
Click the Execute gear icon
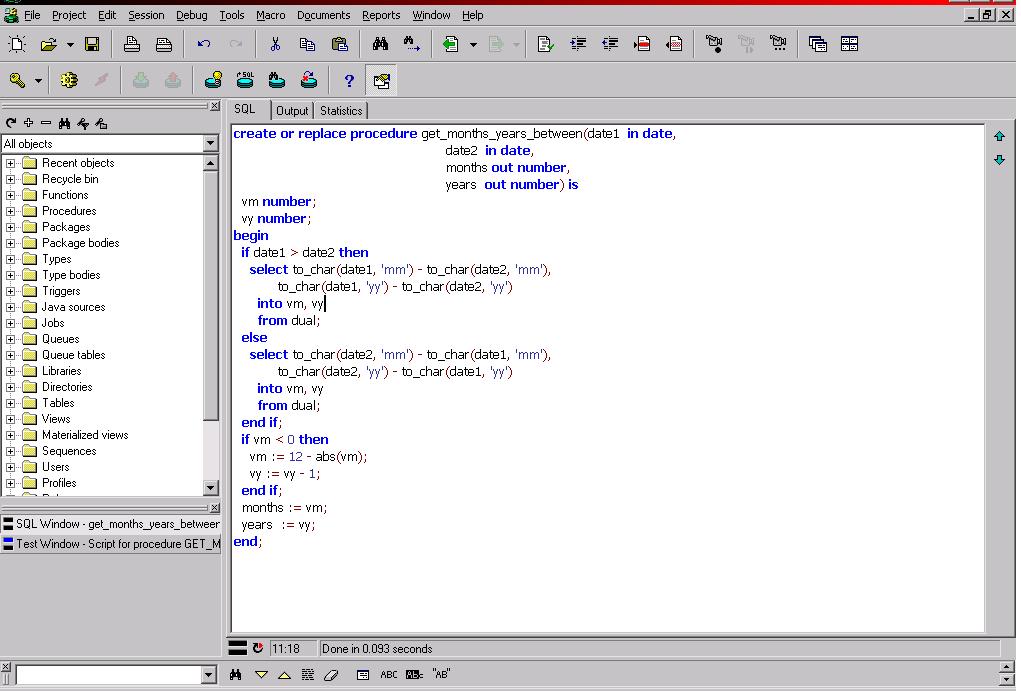pyautogui.click(x=68, y=80)
